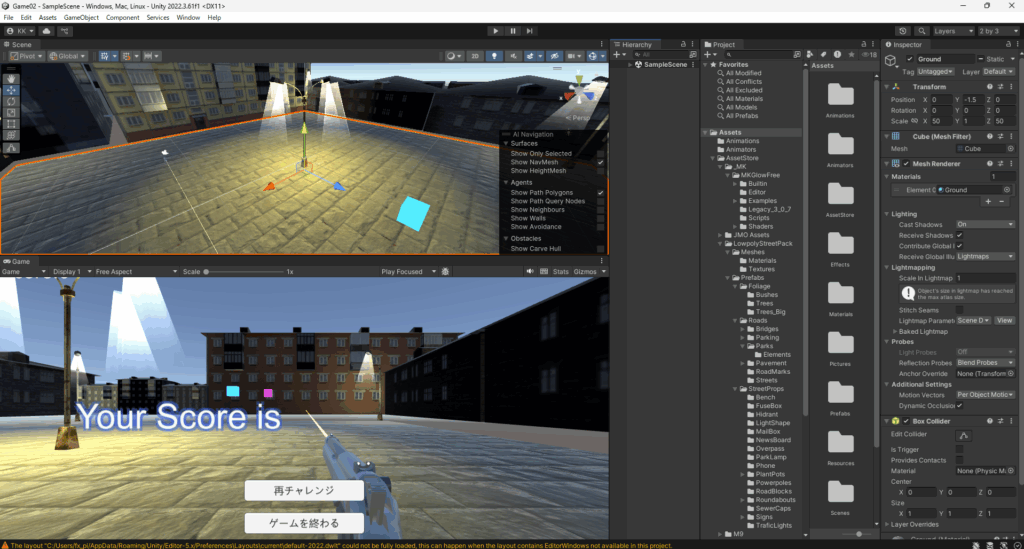Open the Layers dropdown
Screen dimensions: 1024x549
(954, 31)
